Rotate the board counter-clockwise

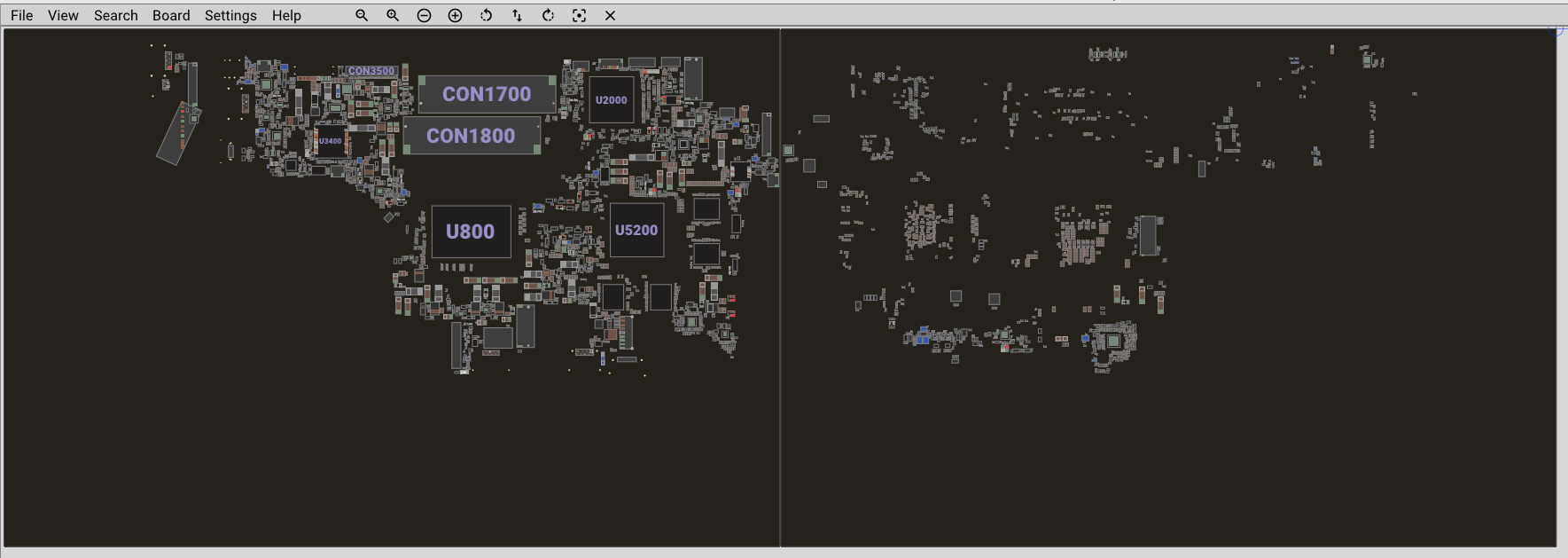[486, 15]
